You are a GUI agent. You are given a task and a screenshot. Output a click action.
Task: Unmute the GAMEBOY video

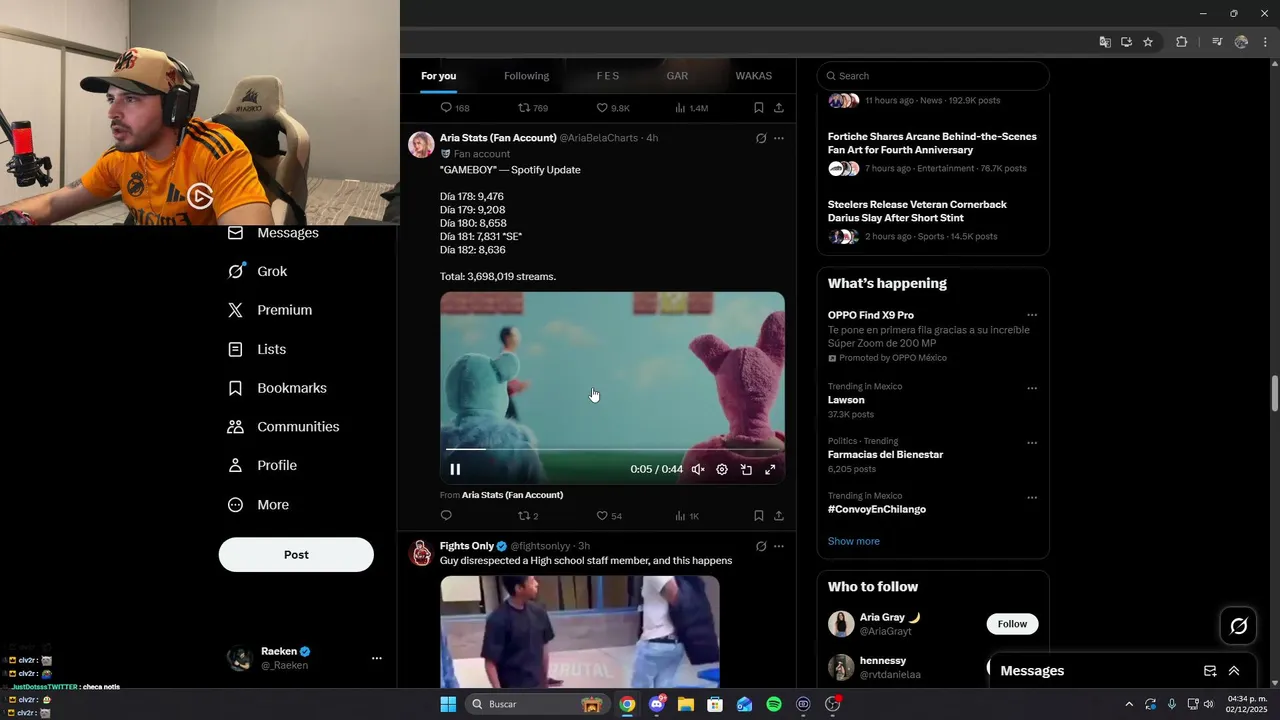698,469
